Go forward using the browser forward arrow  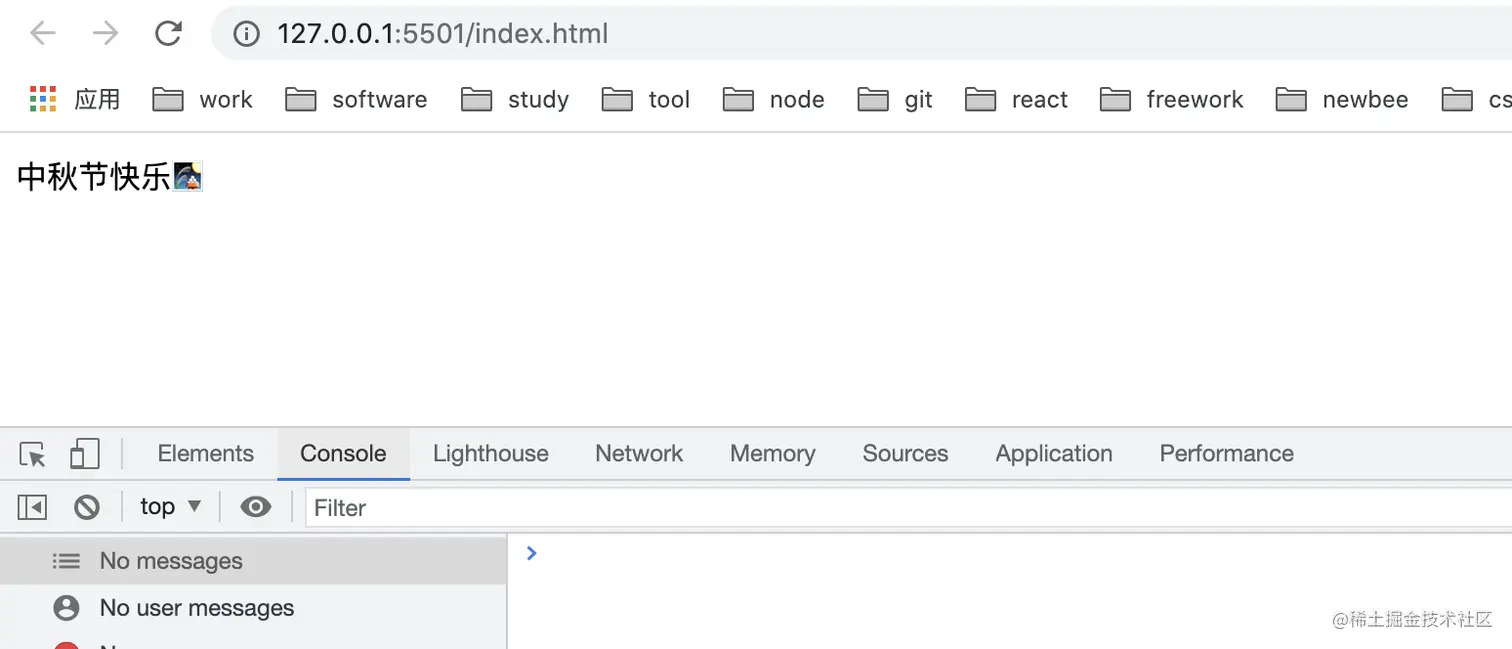point(105,34)
